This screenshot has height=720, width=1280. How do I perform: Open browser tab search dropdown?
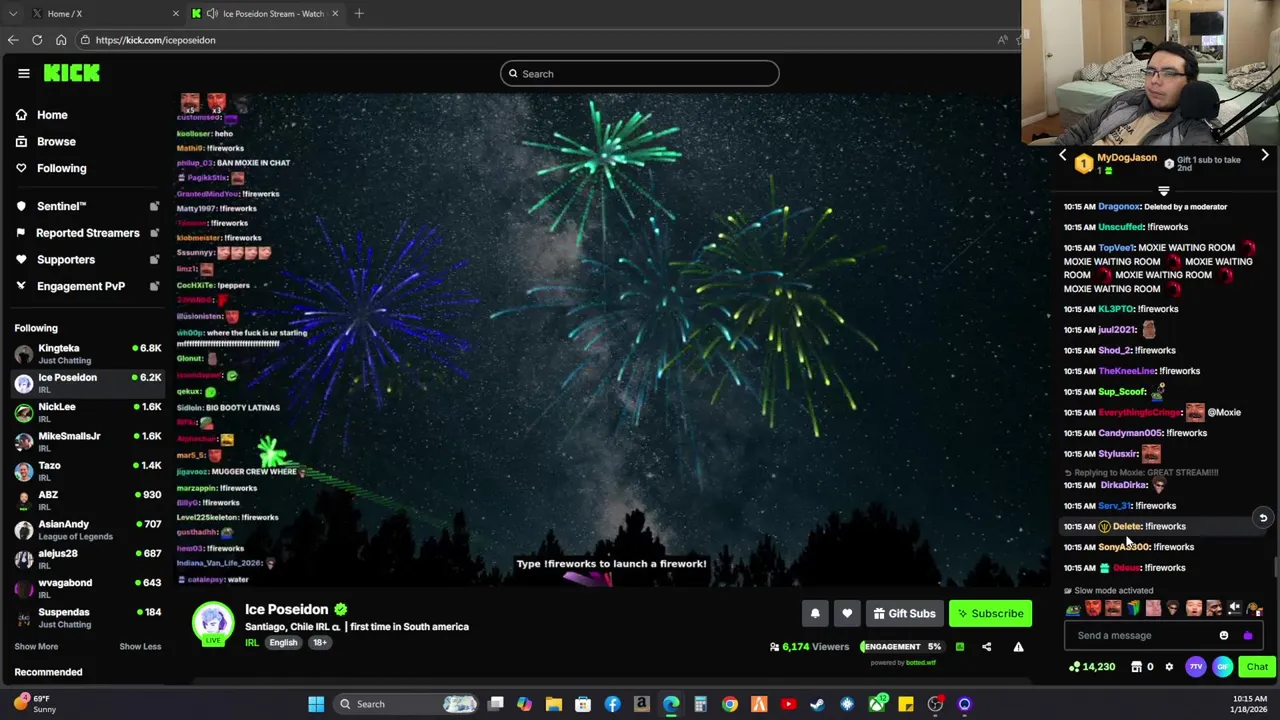12,14
